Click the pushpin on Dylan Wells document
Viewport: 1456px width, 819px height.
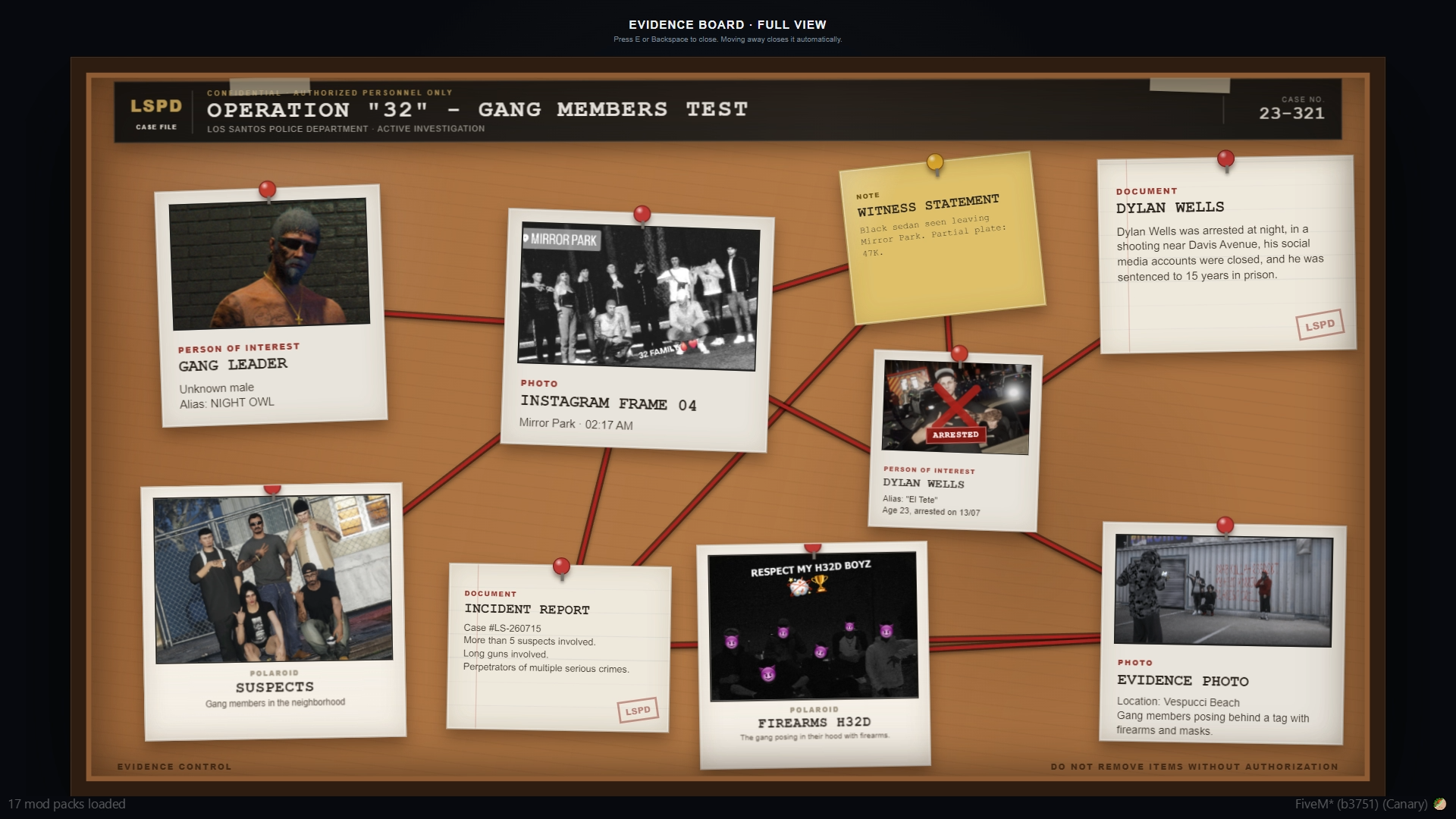1225,159
